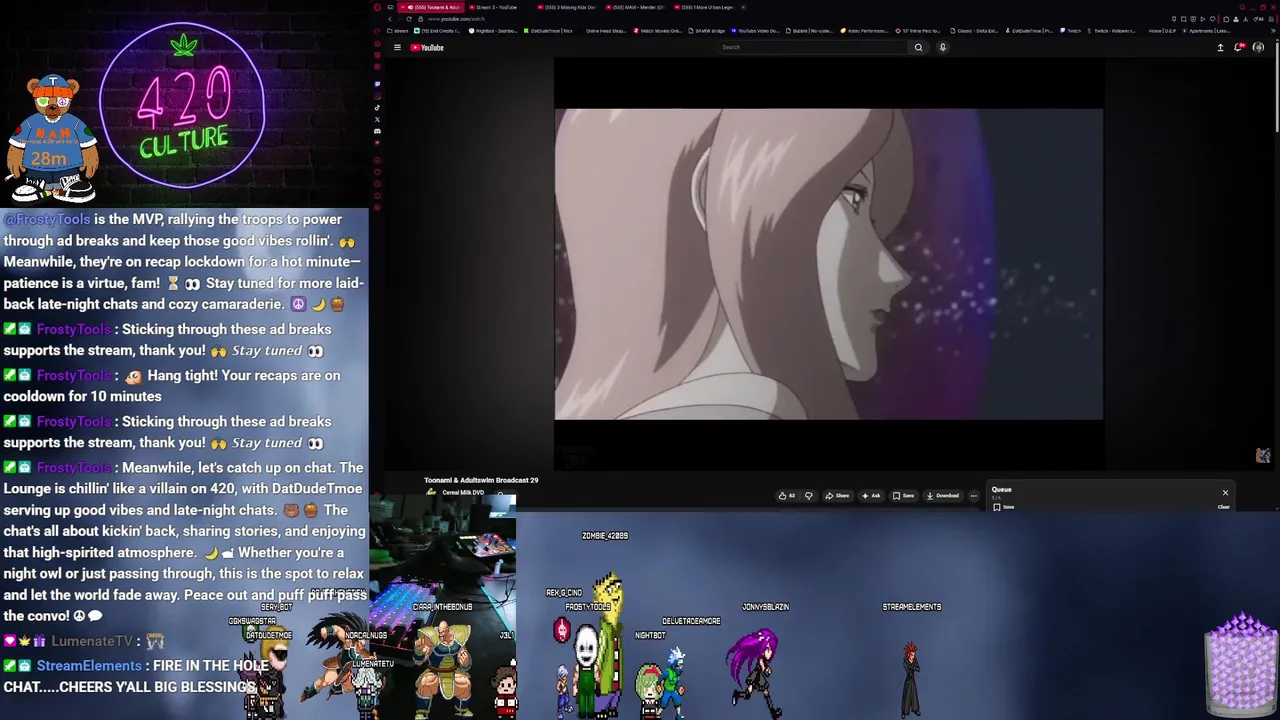The image size is (1280, 720).
Task: Open the more actions ellipsis under video
Action: coord(973,495)
